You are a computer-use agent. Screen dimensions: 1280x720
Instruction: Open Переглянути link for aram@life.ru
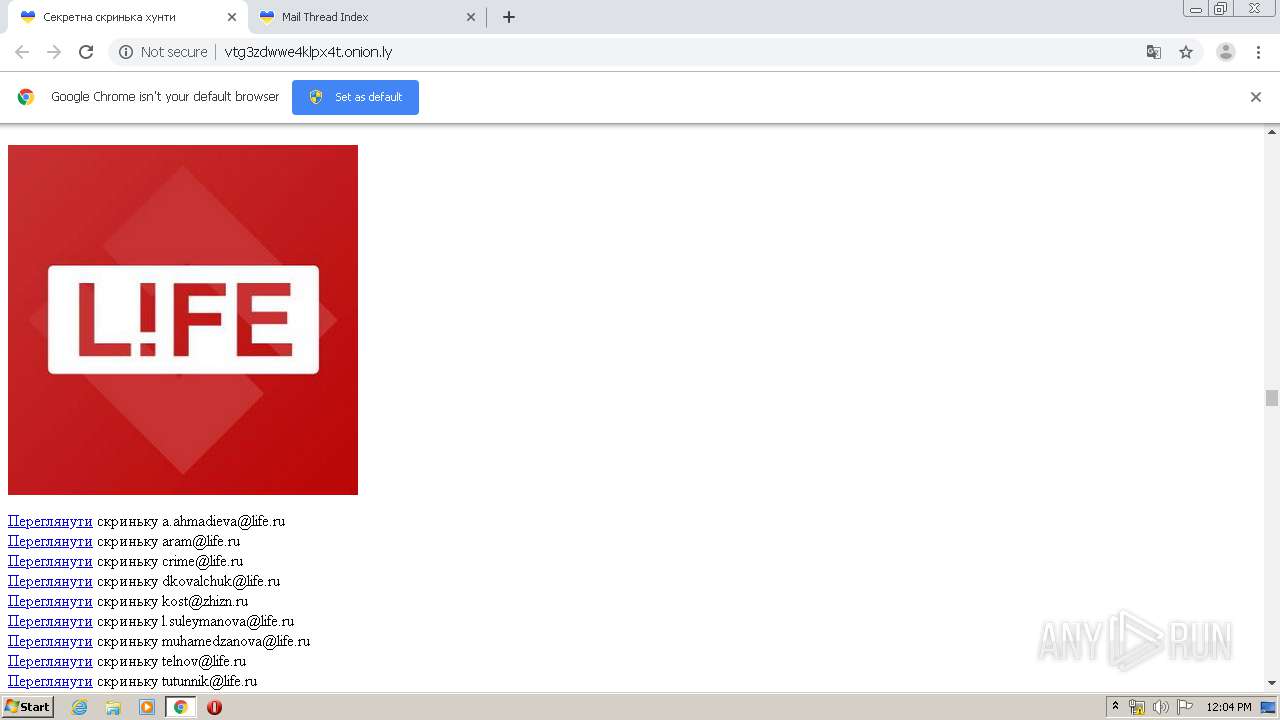50,541
